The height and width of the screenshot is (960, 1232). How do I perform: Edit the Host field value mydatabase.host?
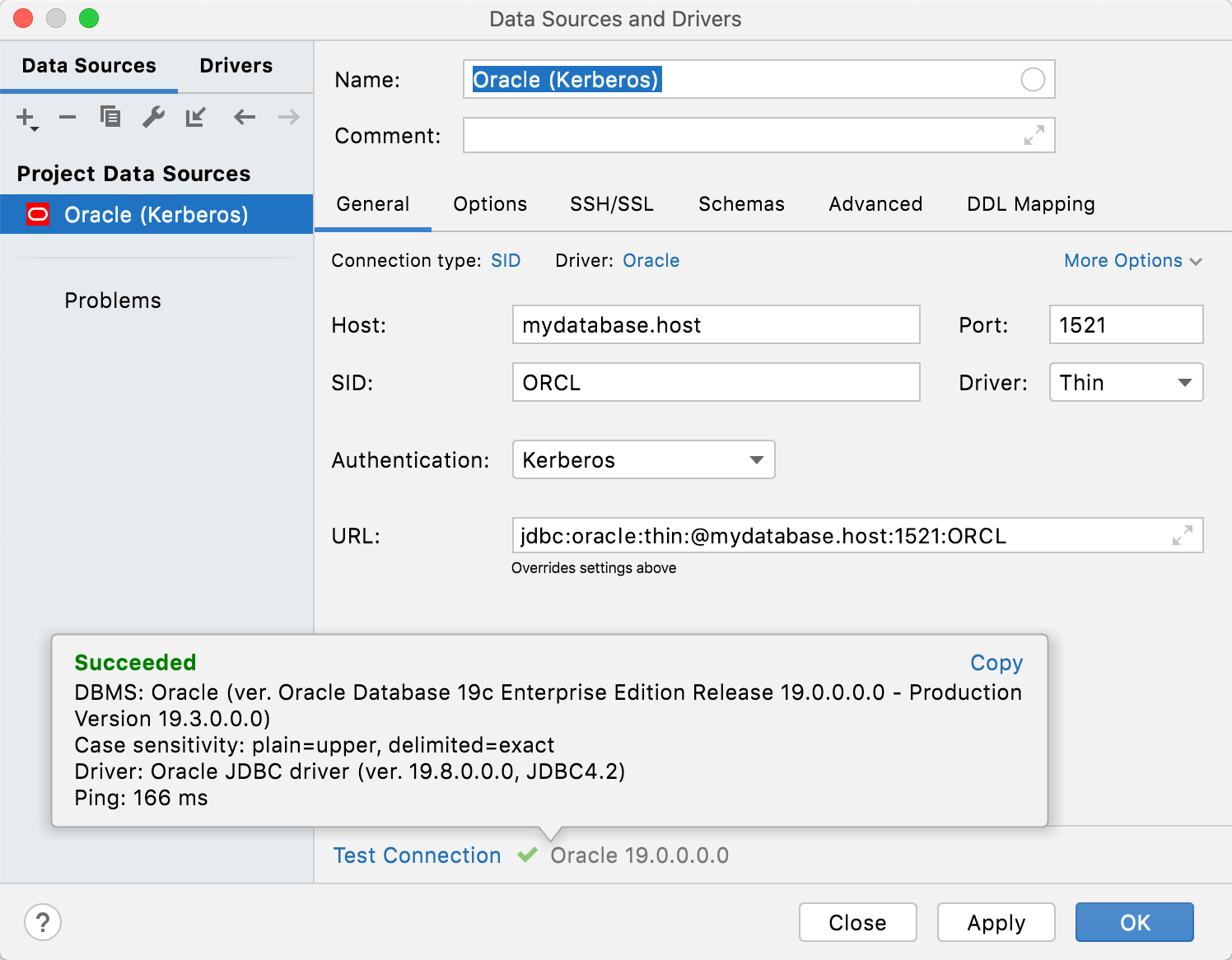(x=716, y=324)
